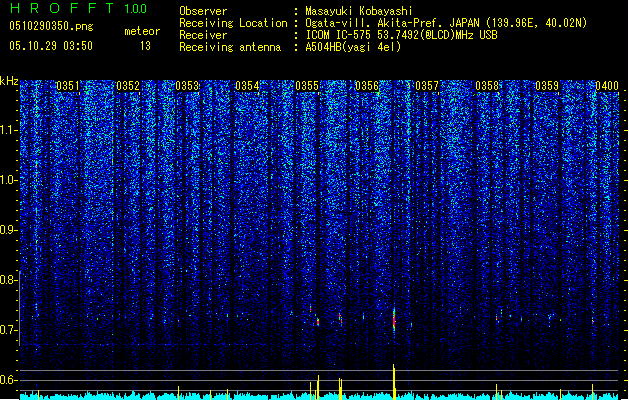
Task: Click the 0352 time marker
Action: click(x=128, y=86)
